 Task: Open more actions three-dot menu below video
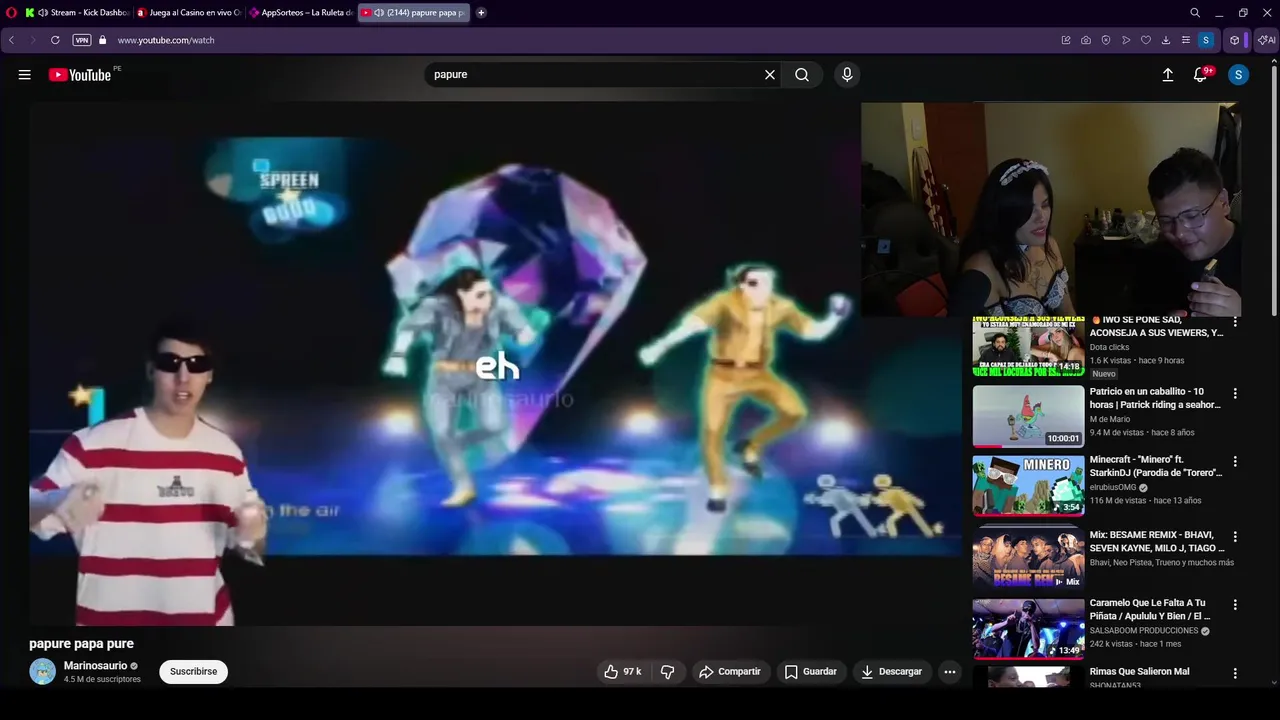point(950,672)
